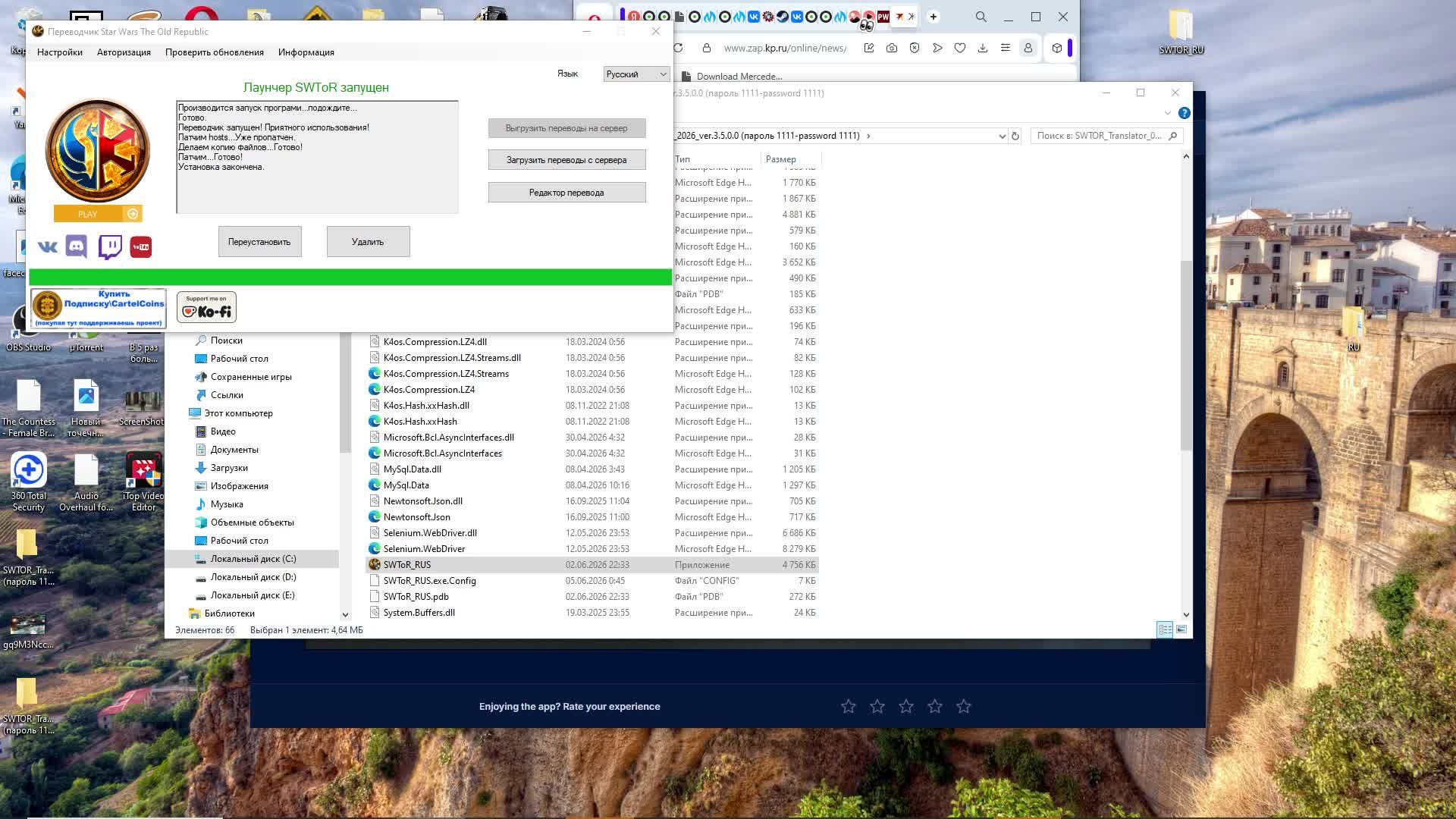Select Локальный диск (C:) in navigation tree
This screenshot has height=819, width=1456.
253,559
